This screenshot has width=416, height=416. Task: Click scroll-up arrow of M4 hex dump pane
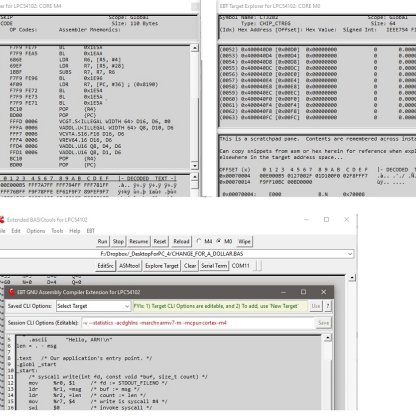point(195,177)
